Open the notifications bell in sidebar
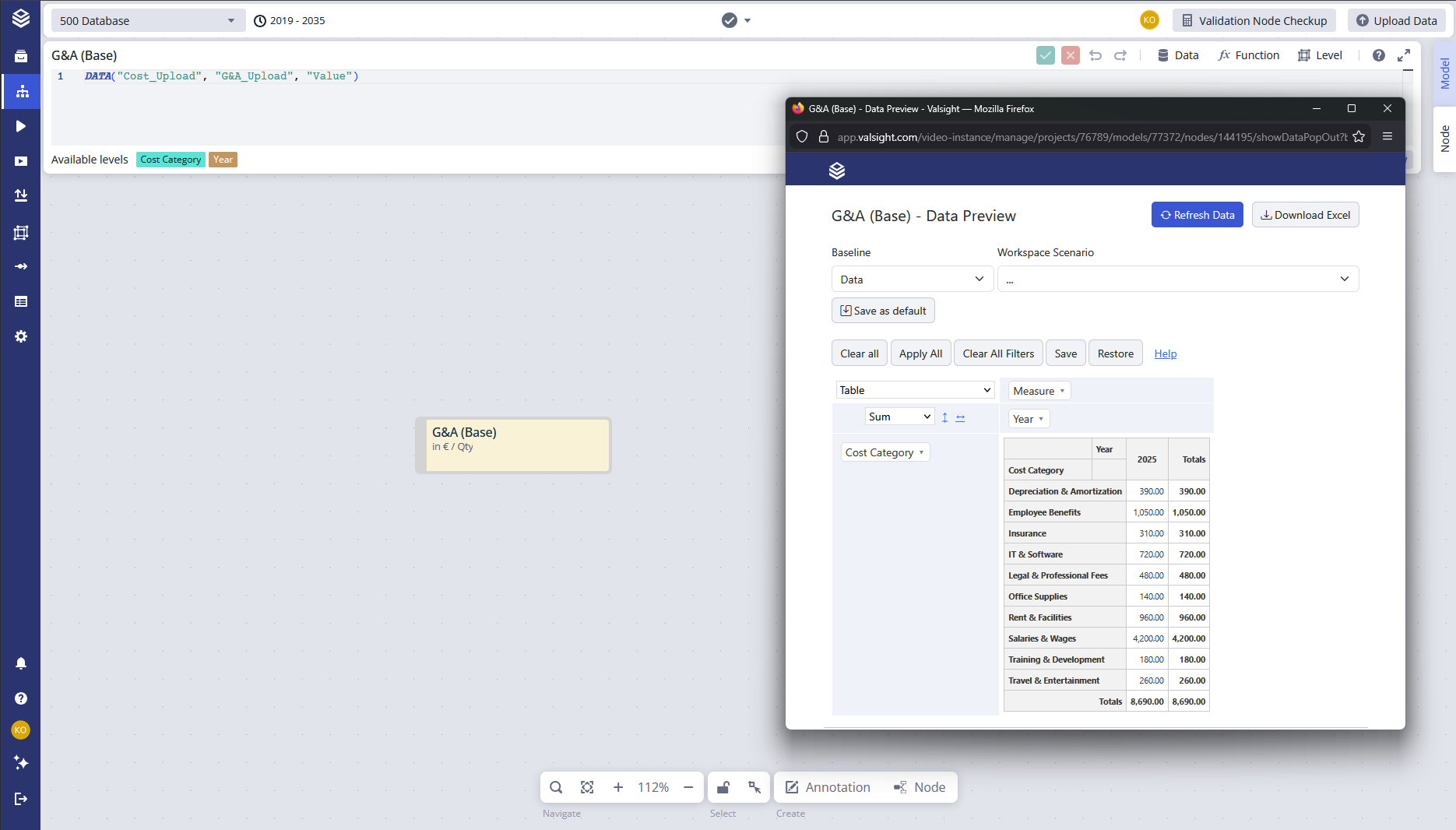Viewport: 1456px width, 830px height. click(x=21, y=663)
